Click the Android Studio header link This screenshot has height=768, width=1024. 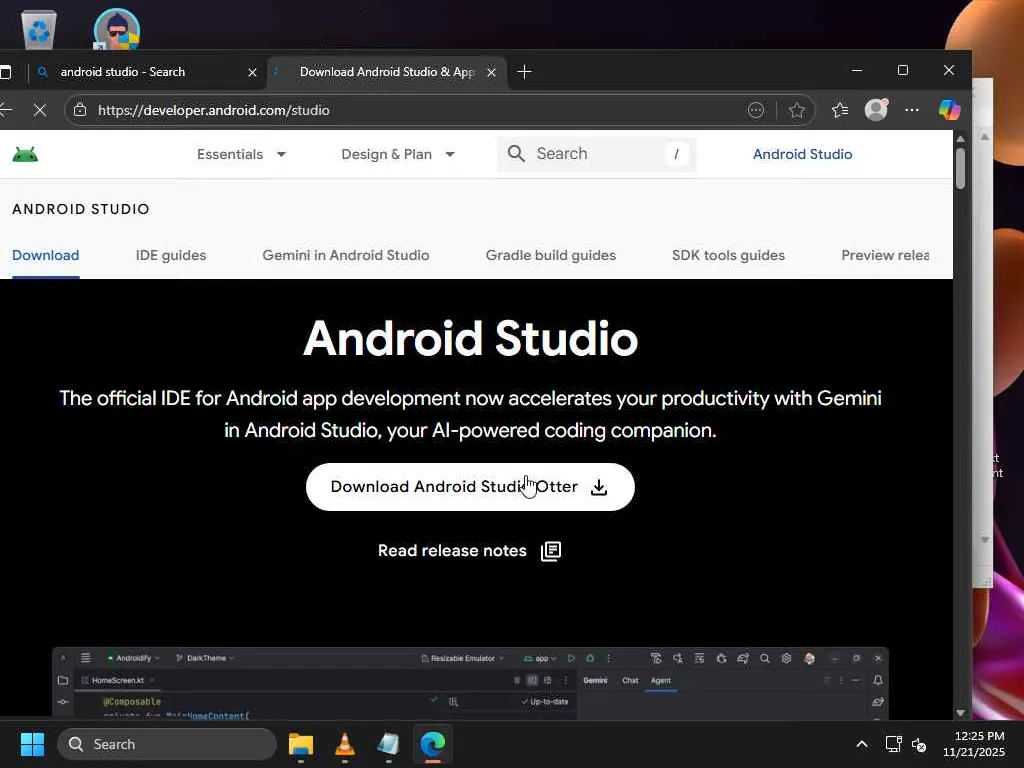coord(802,155)
